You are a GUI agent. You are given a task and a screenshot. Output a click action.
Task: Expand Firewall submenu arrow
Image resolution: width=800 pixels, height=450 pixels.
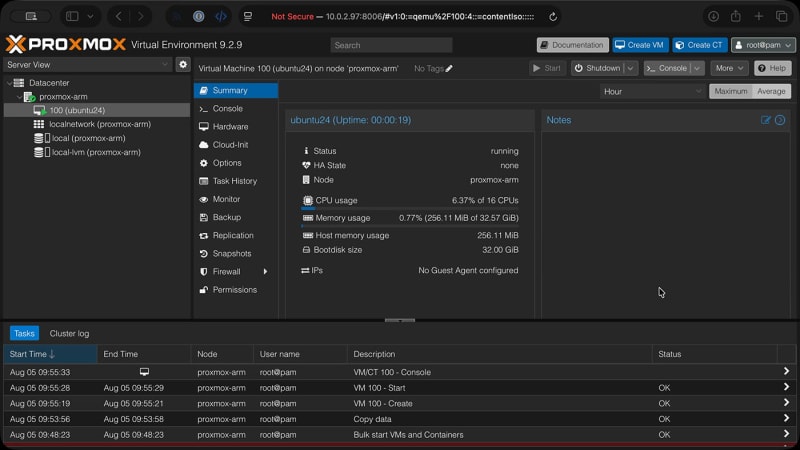265,271
